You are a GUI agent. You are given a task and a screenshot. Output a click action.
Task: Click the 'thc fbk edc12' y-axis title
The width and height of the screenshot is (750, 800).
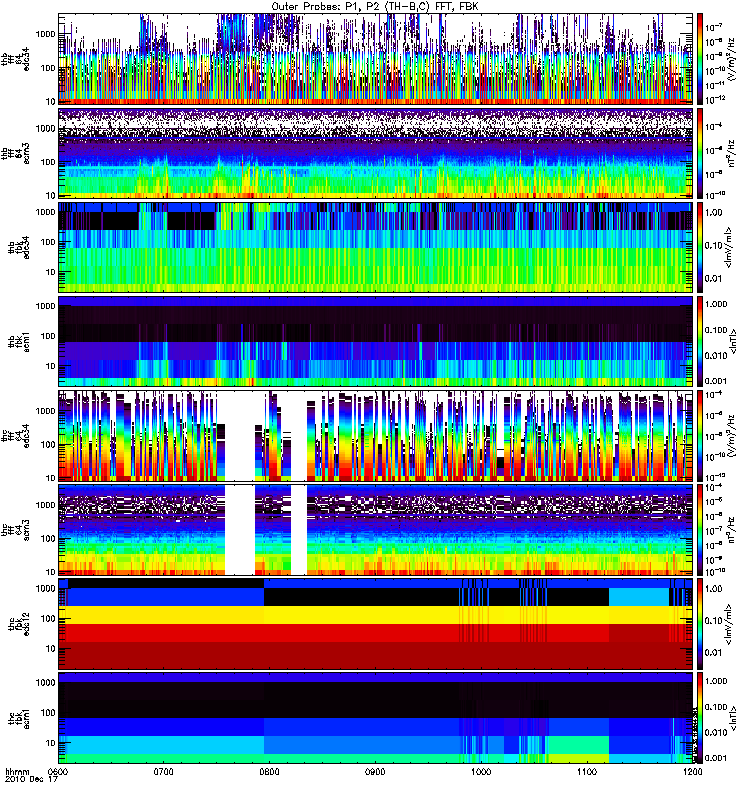pos(19,623)
